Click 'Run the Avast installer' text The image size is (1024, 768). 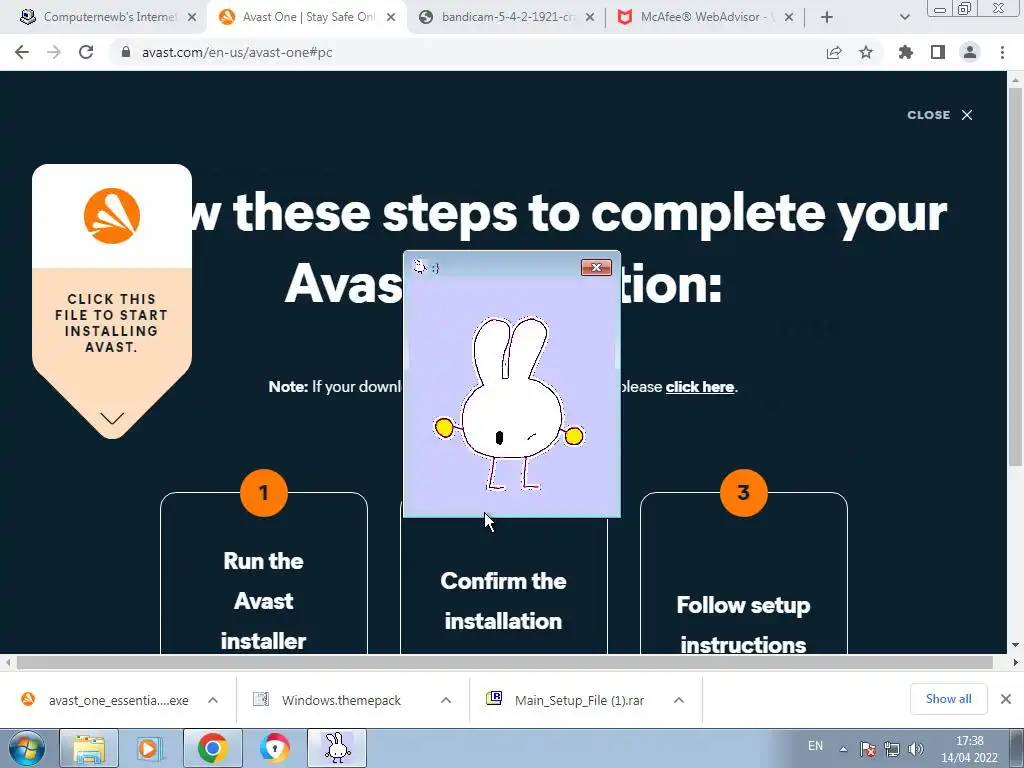point(264,601)
